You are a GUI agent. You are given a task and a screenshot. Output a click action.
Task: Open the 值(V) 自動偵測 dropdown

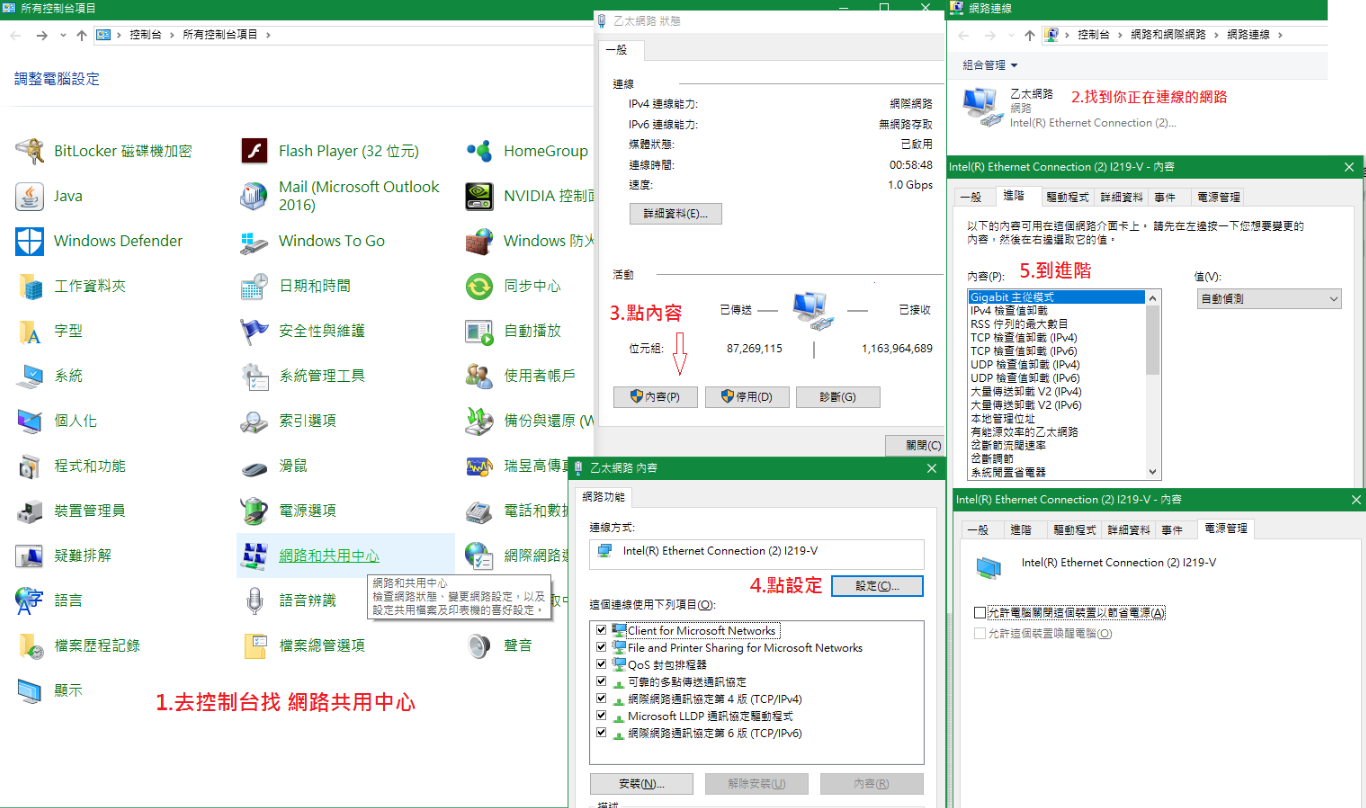[x=1269, y=299]
